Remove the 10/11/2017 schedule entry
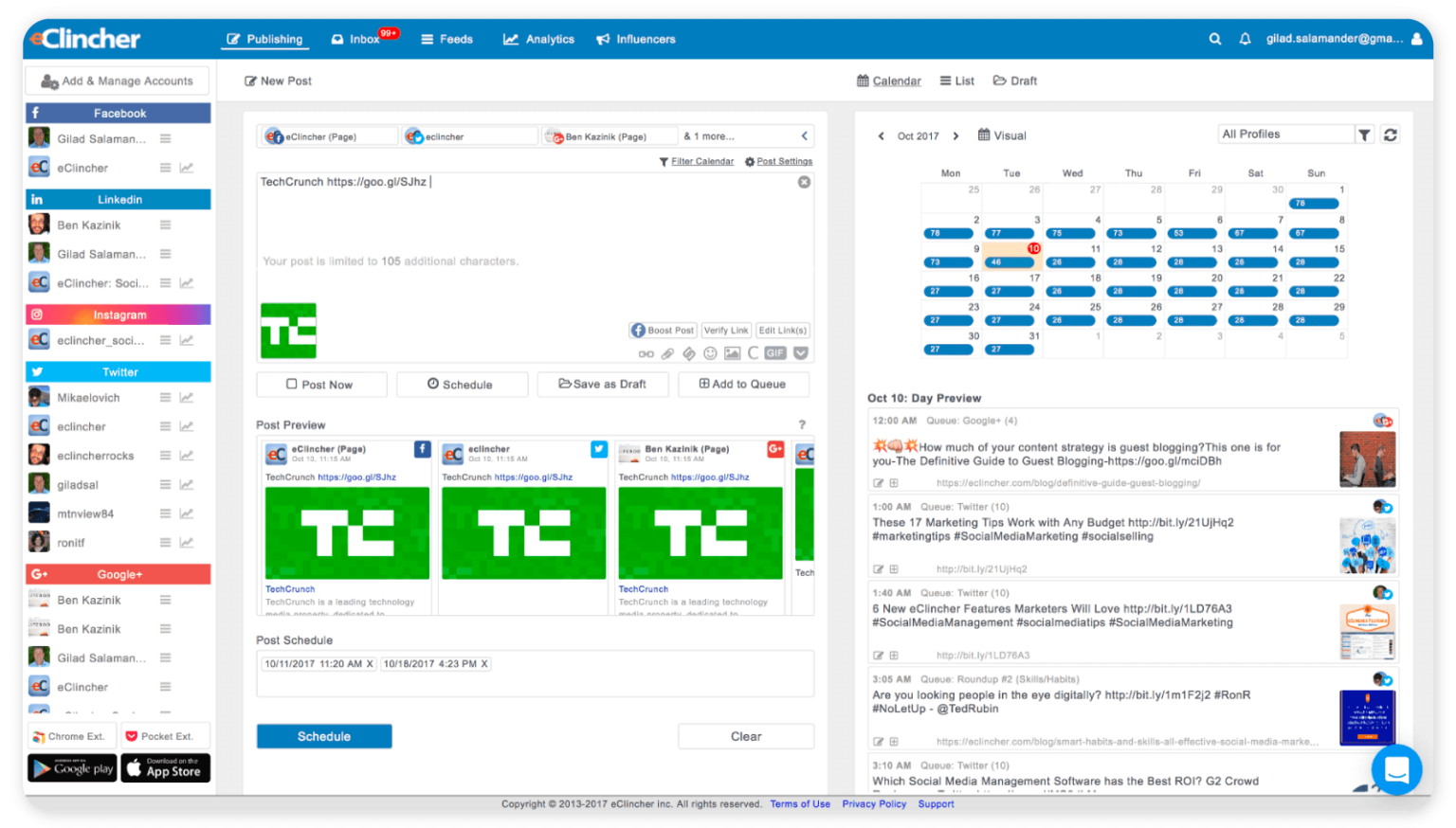Viewport: 1456px width, 828px height. click(x=371, y=663)
